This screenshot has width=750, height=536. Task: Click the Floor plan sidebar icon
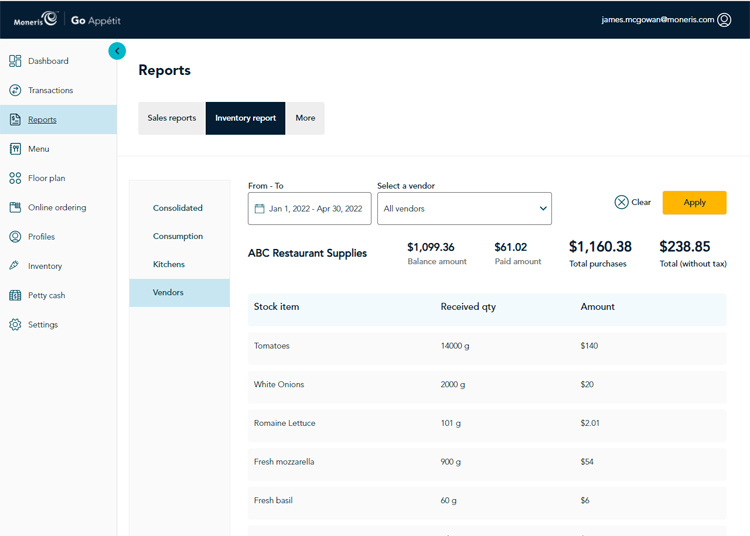(15, 178)
